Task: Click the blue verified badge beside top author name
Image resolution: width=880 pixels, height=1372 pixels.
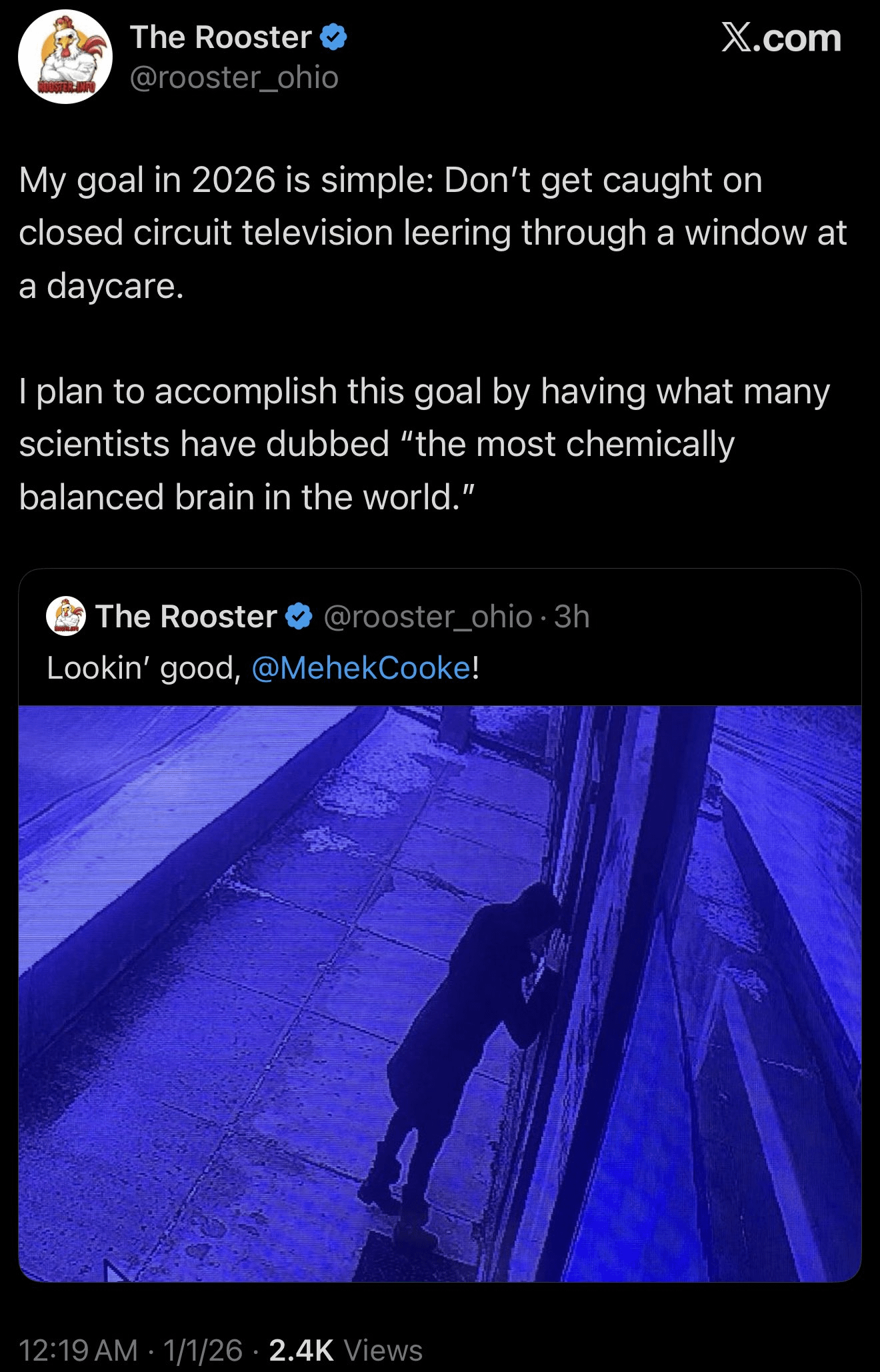Action: pos(334,38)
